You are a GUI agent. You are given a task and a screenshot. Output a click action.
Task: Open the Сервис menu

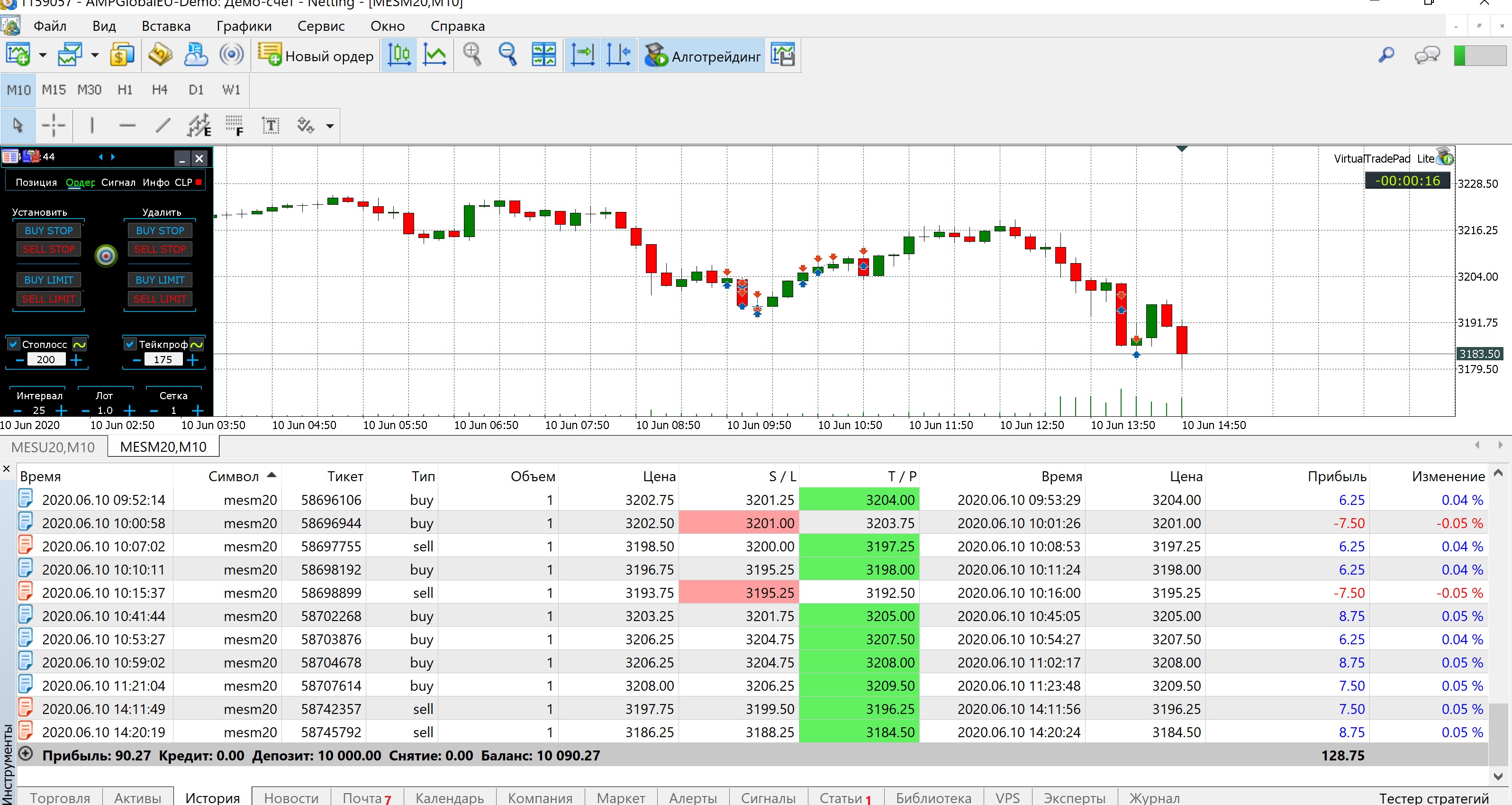coord(320,26)
